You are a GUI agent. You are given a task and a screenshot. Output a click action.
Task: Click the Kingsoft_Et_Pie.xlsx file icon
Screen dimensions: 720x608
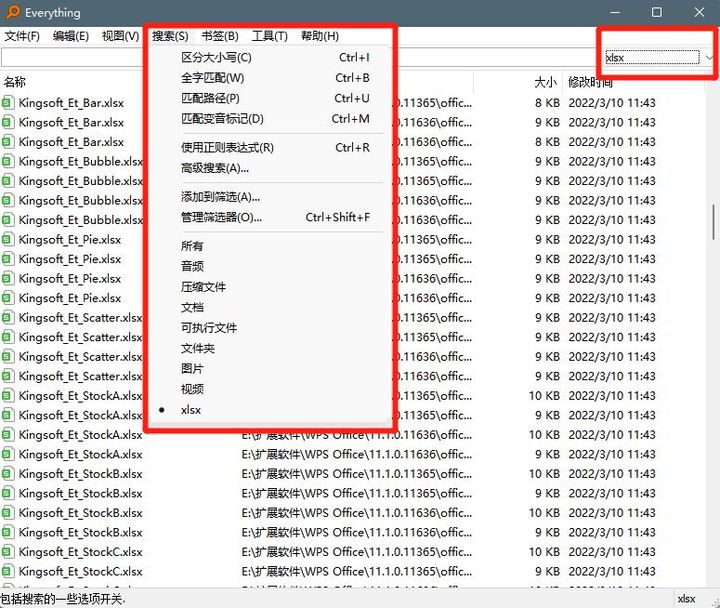pos(9,240)
